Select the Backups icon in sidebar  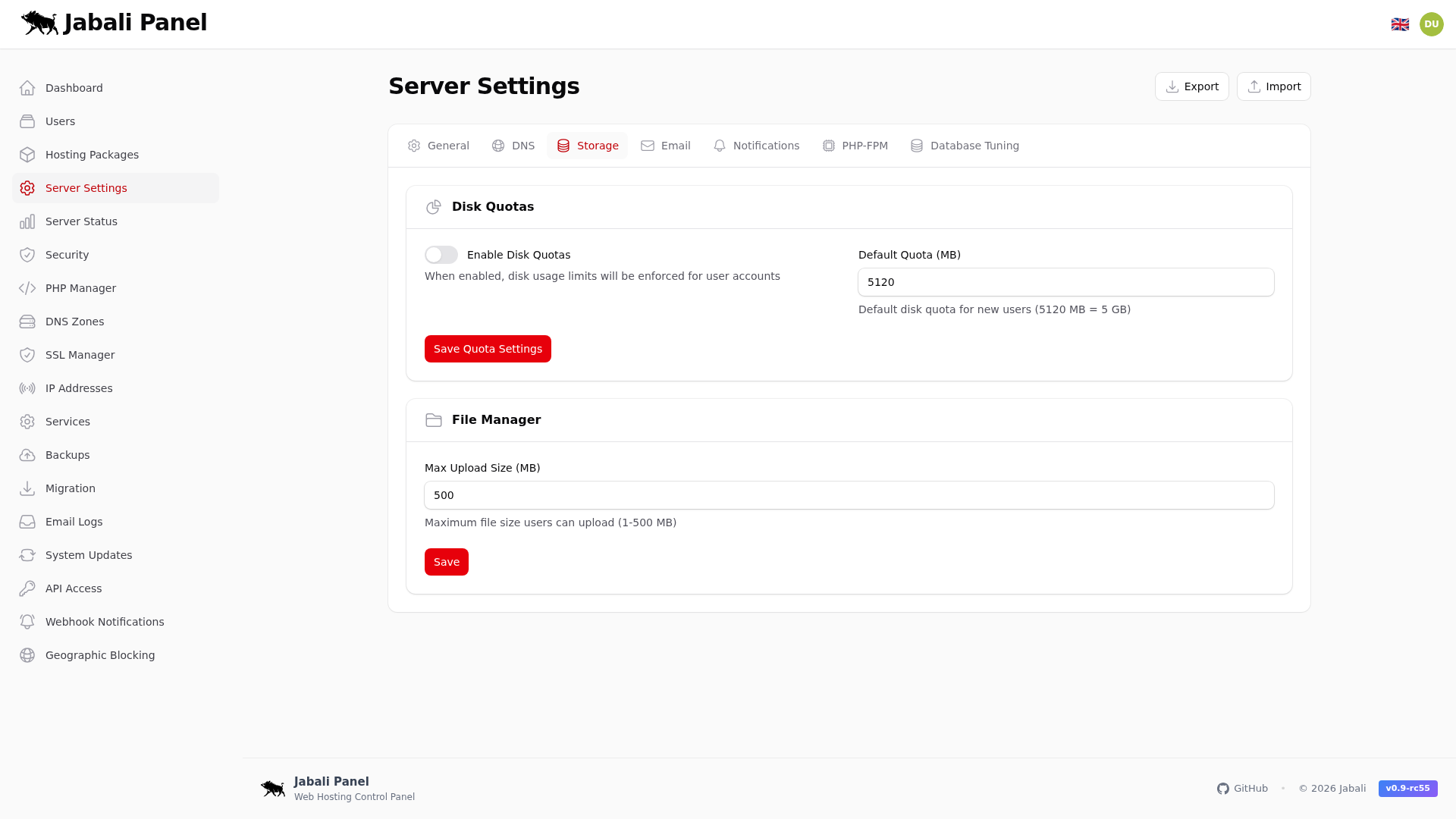click(x=27, y=454)
